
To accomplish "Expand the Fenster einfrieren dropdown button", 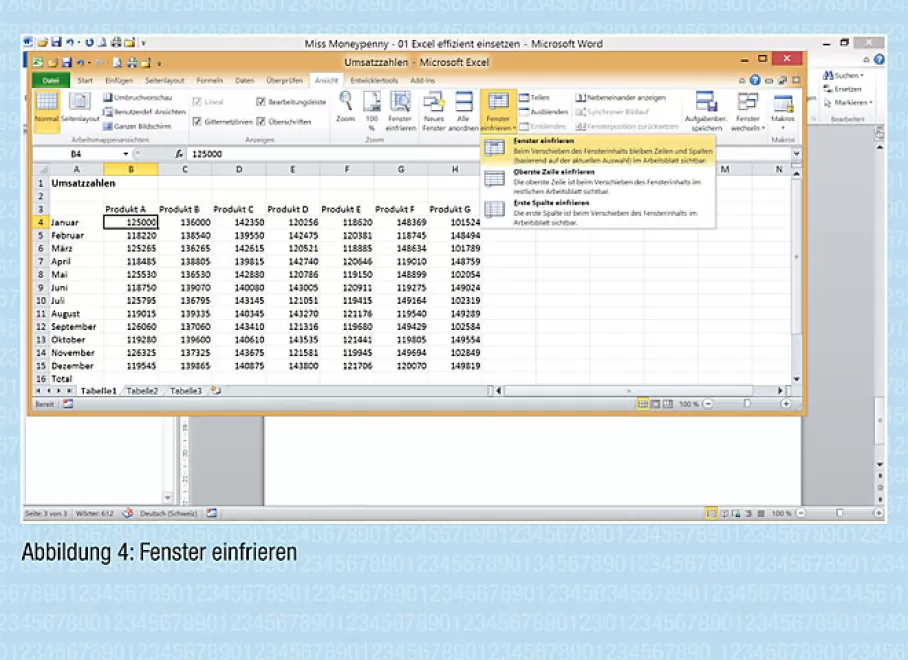I will [x=498, y=111].
